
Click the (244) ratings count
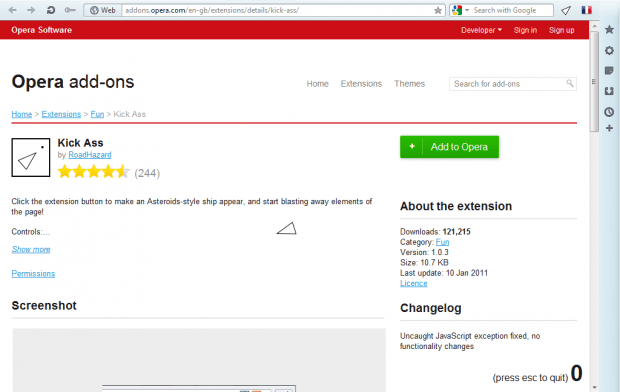[147, 173]
